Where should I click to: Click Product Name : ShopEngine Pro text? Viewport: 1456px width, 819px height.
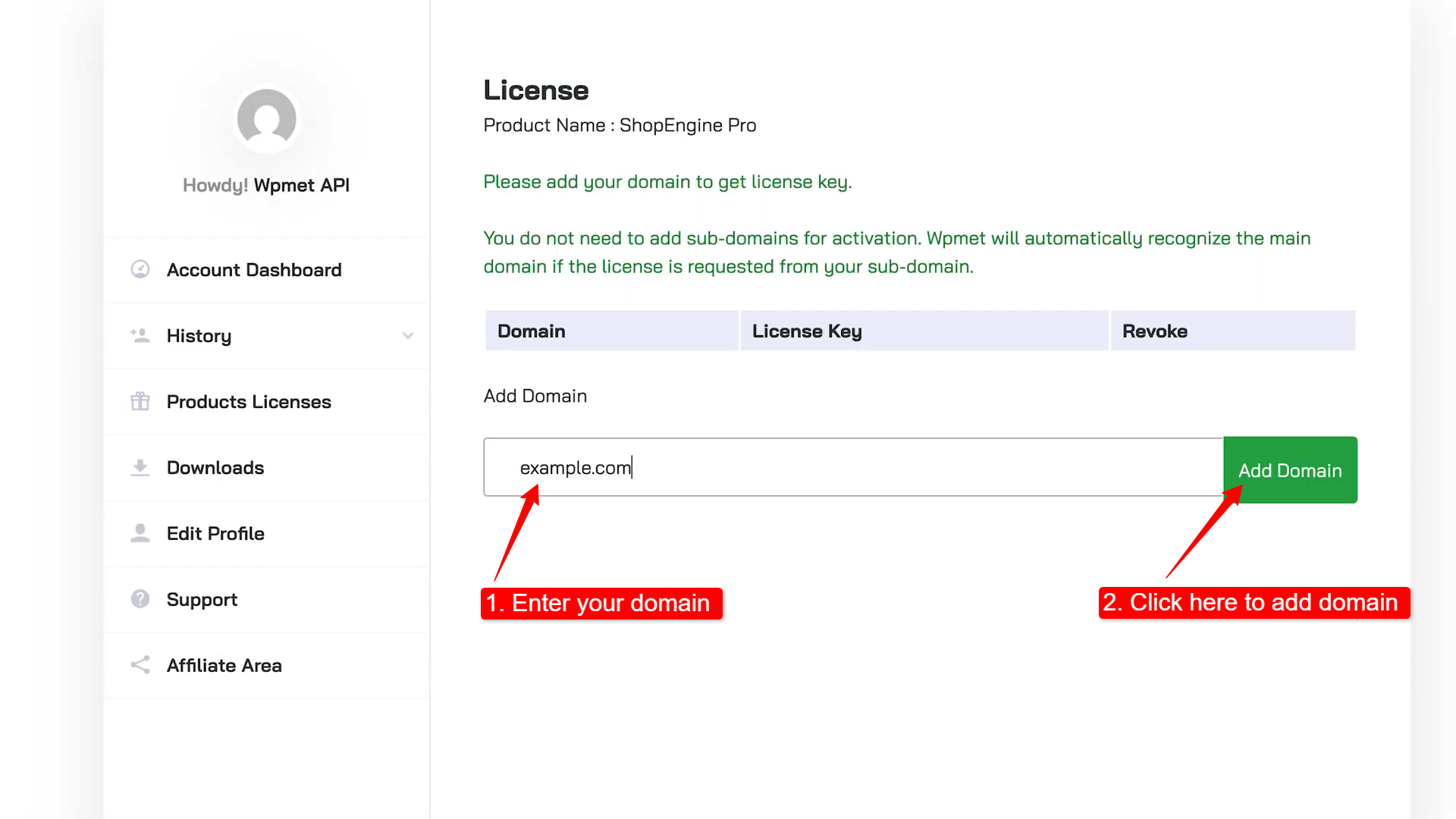(x=620, y=125)
